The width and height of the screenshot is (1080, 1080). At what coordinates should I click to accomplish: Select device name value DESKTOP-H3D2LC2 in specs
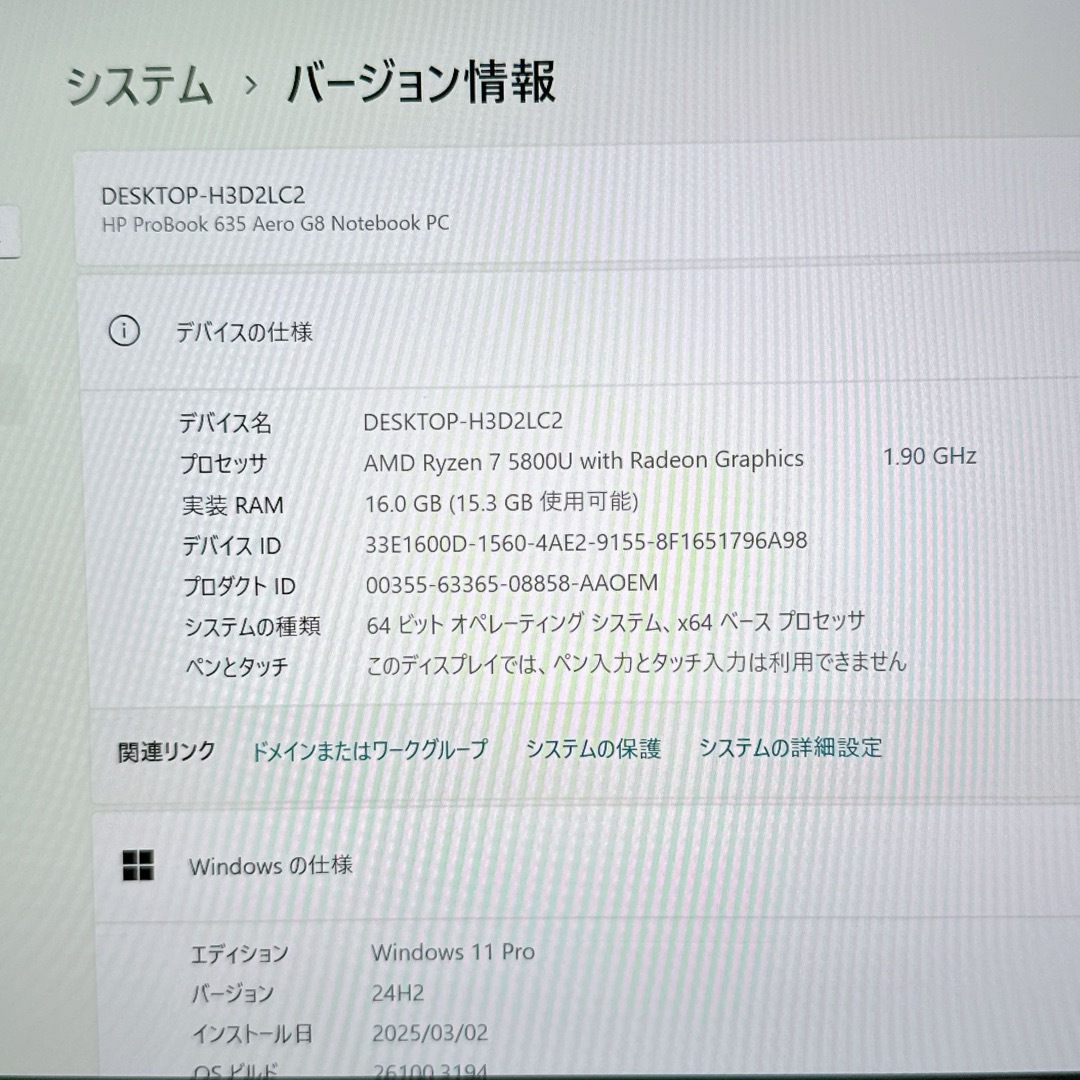[463, 422]
